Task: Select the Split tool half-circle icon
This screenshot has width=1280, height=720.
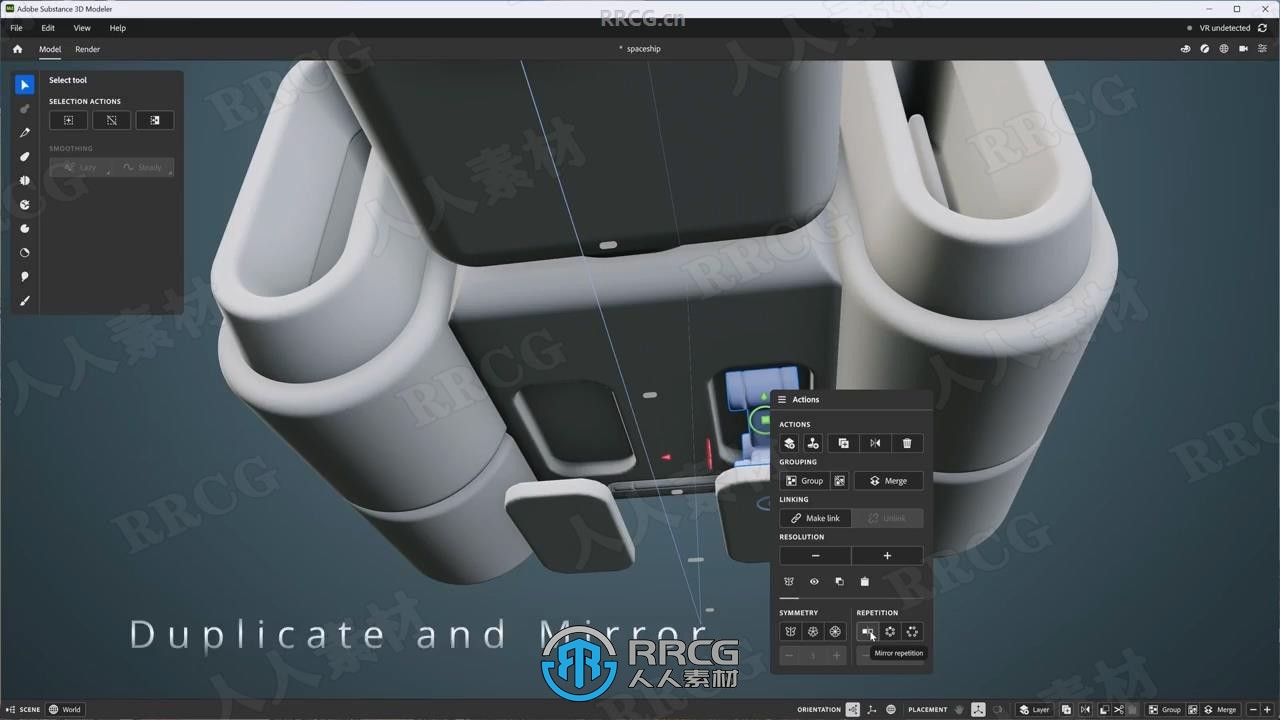Action: pyautogui.click(x=25, y=181)
